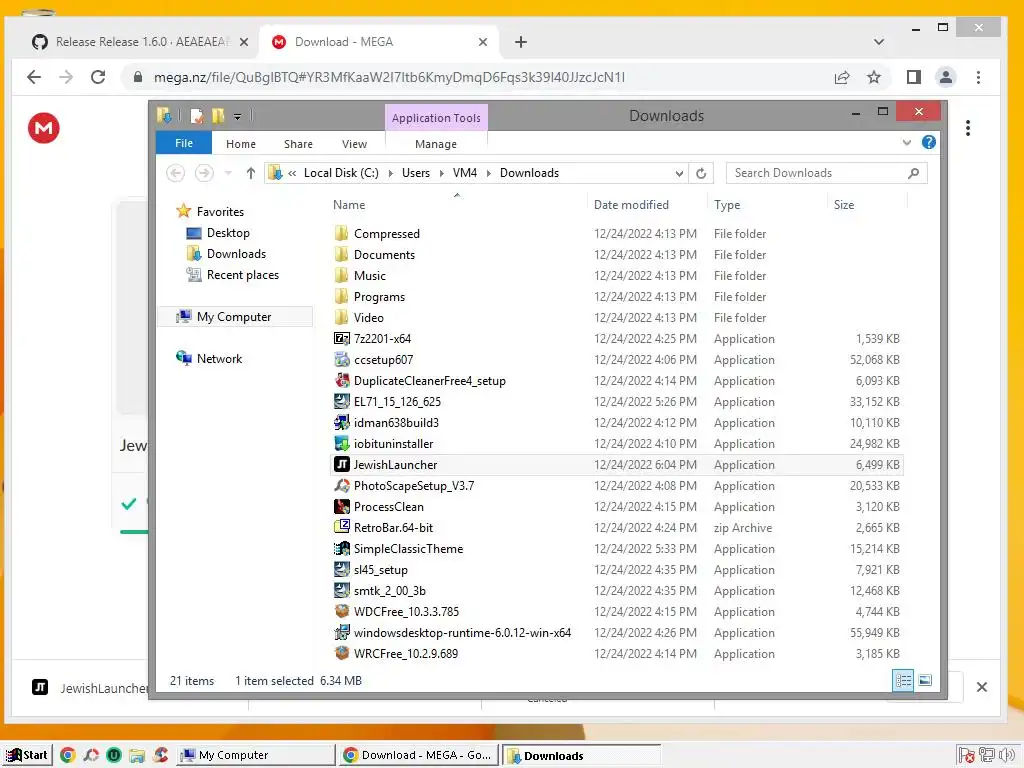
Task: Open a new Chrome tab
Action: click(520, 42)
